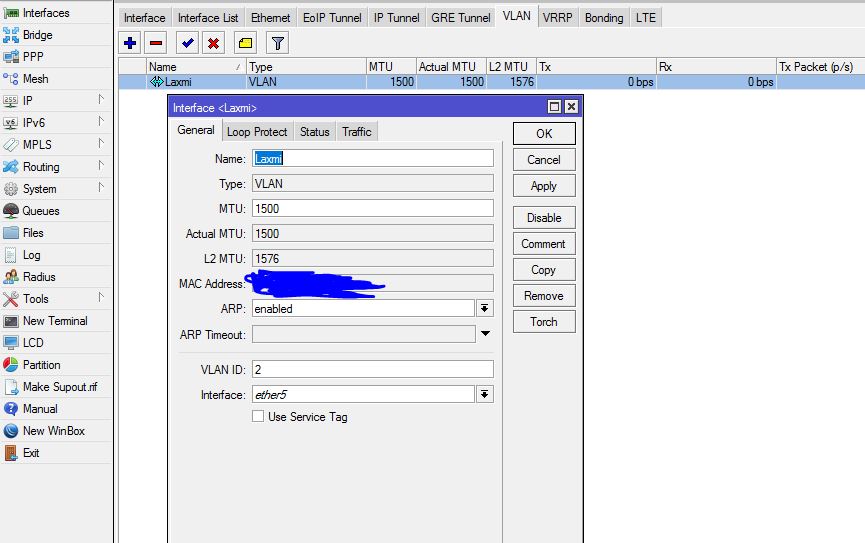This screenshot has height=543, width=865.
Task: Expand the IP submenu arrow
Action: coord(101,99)
